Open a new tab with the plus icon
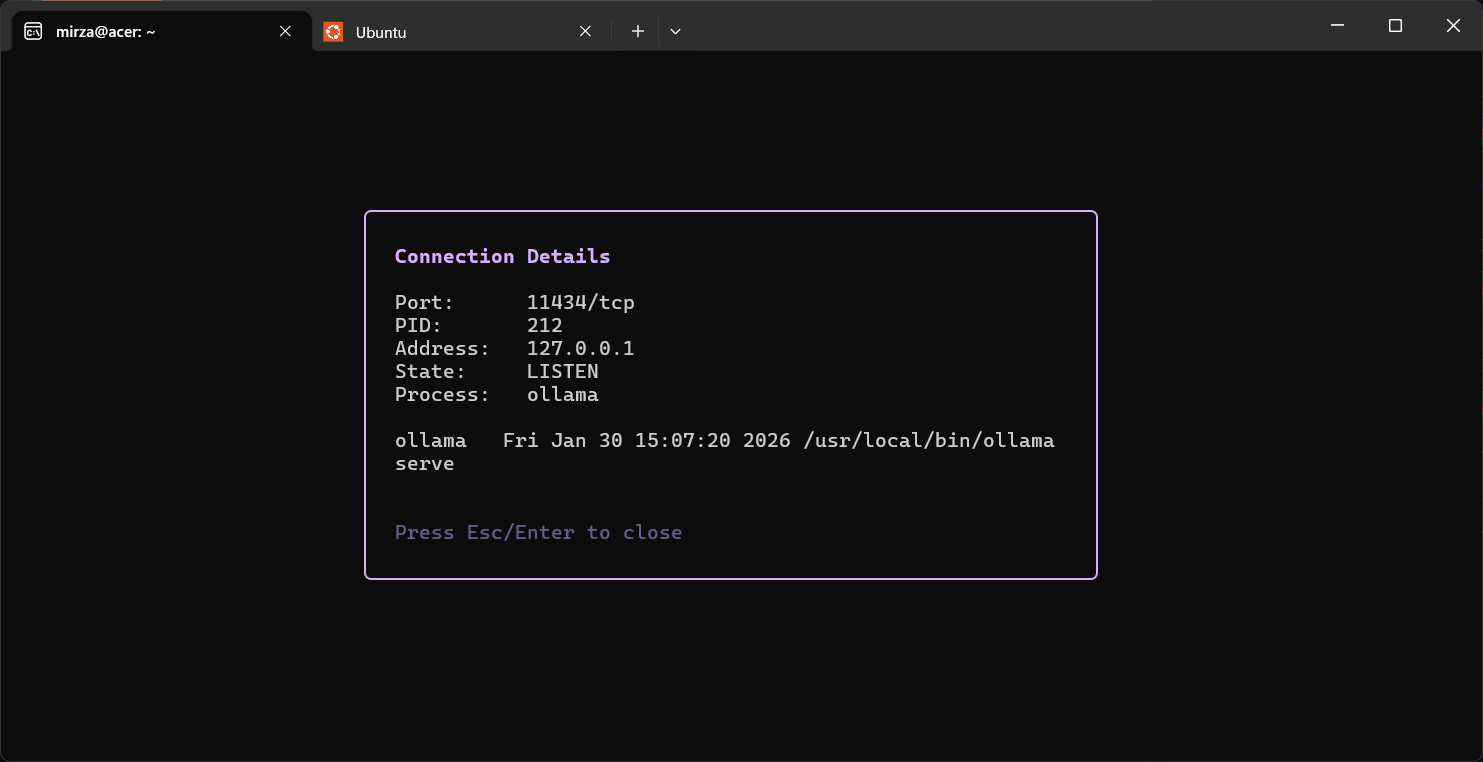The width and height of the screenshot is (1483, 762). [x=637, y=31]
